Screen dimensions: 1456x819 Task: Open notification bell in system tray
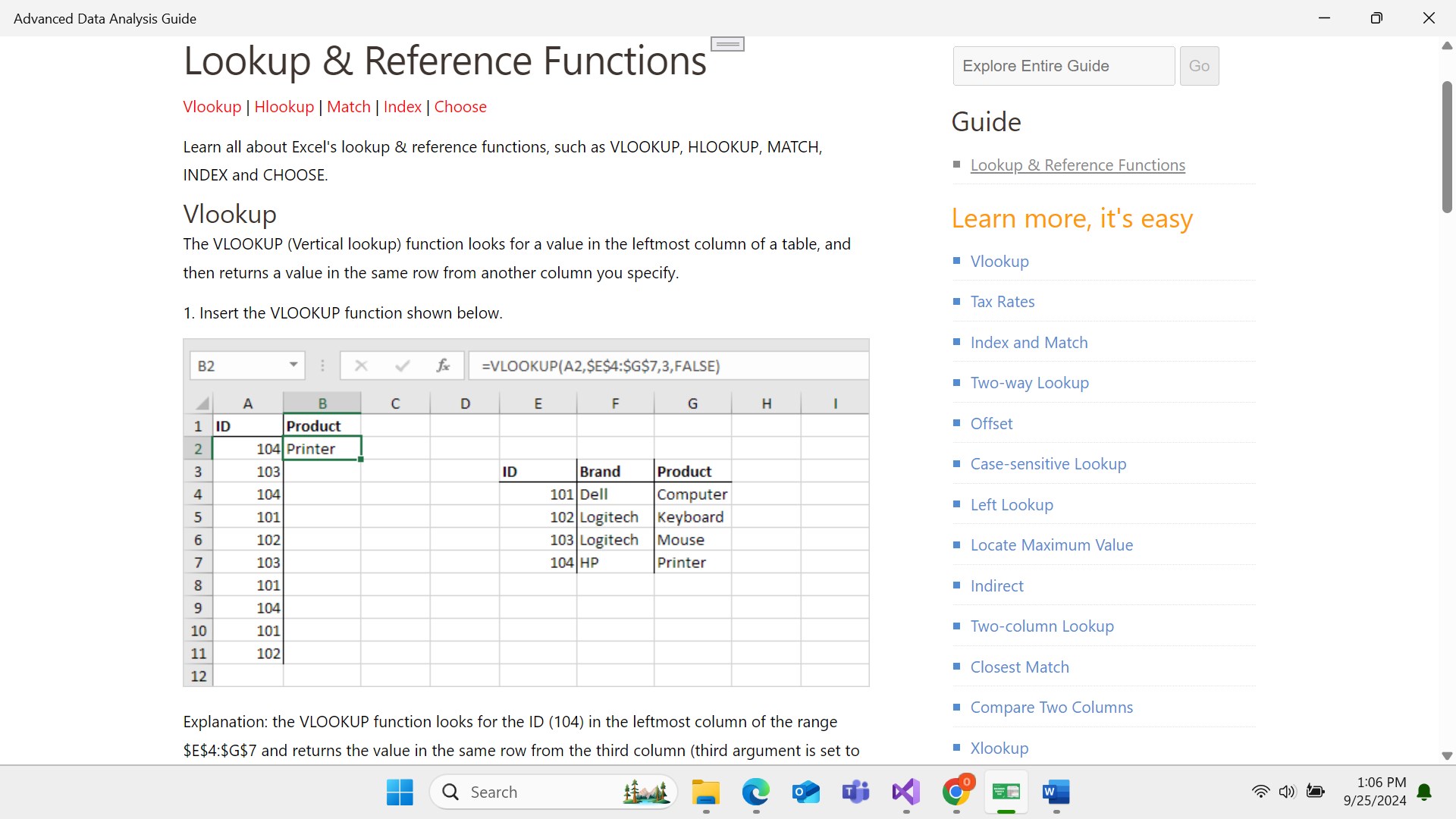tap(1424, 792)
